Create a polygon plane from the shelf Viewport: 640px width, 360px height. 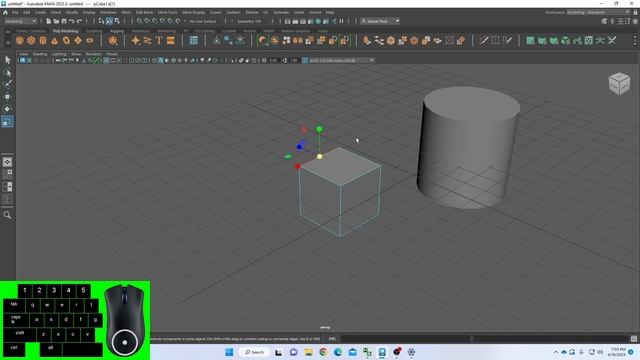click(x=78, y=40)
